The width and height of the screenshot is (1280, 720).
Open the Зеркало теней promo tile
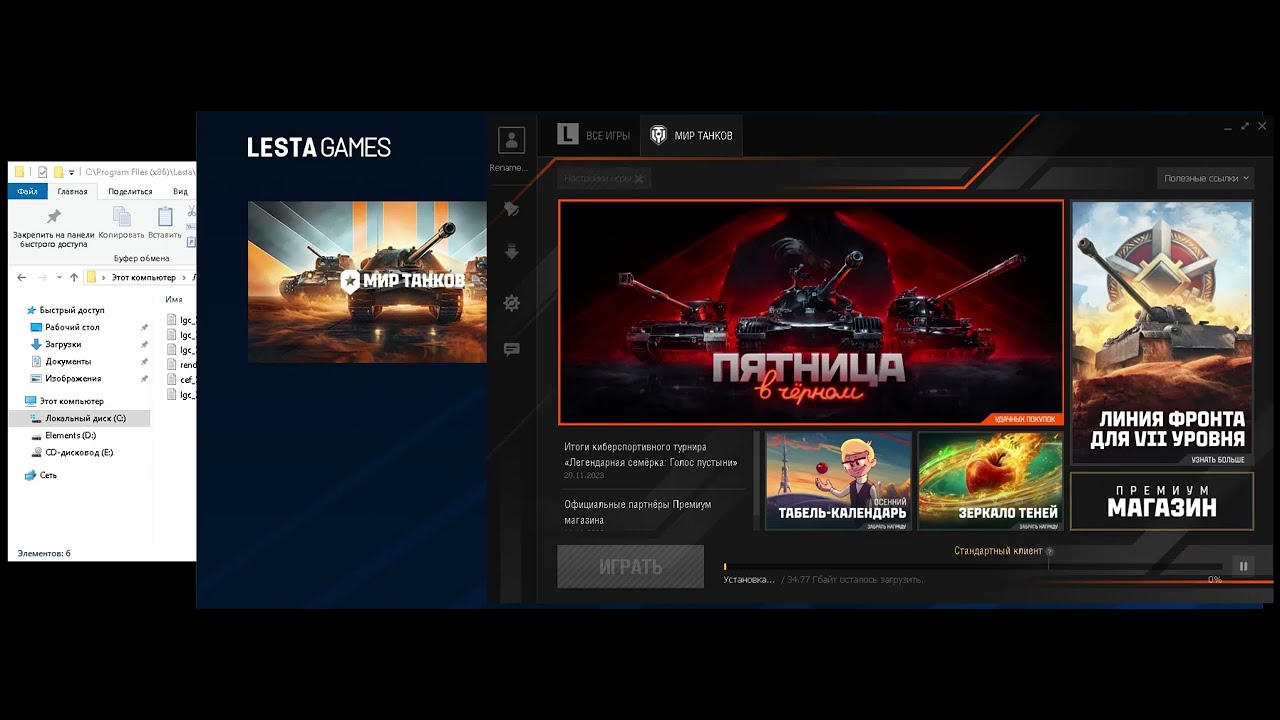coord(990,481)
